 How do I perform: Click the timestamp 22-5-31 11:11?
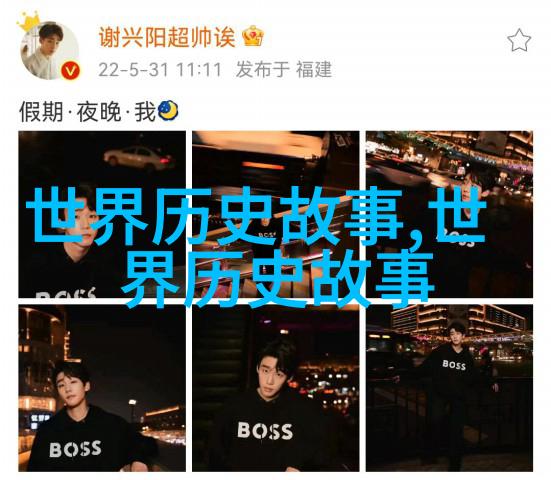(160, 70)
